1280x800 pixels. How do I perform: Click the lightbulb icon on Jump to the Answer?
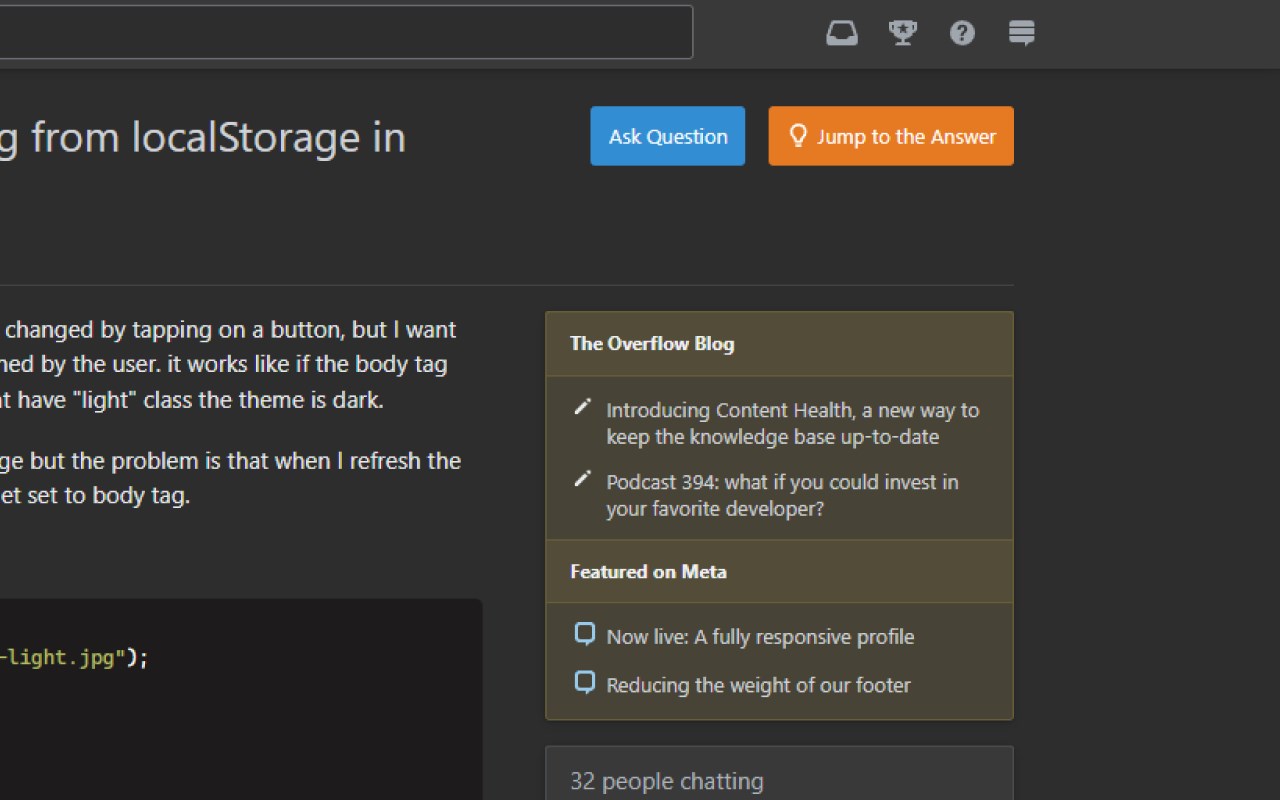click(x=798, y=136)
